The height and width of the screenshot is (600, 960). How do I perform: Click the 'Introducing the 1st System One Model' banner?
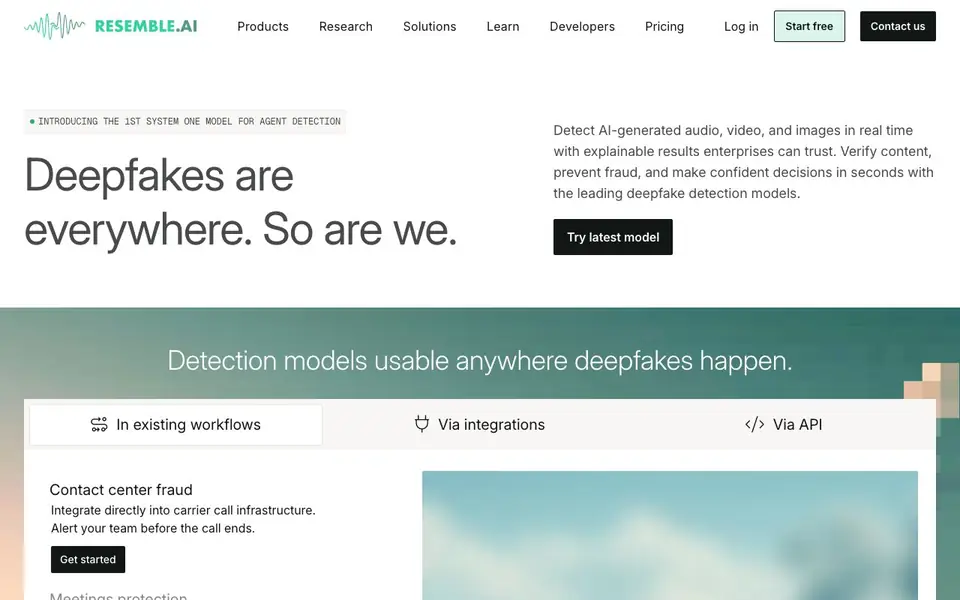(x=185, y=121)
